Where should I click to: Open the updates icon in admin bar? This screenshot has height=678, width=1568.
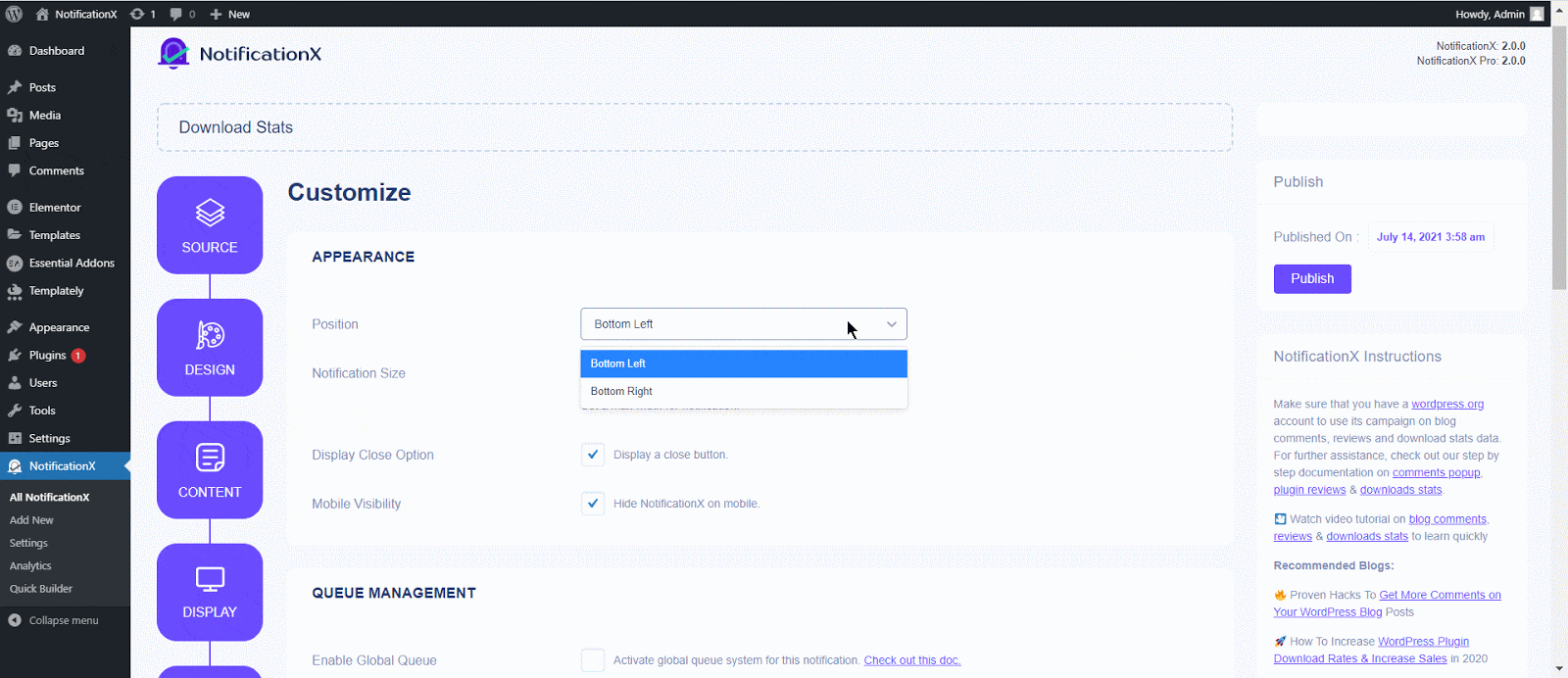(x=137, y=14)
